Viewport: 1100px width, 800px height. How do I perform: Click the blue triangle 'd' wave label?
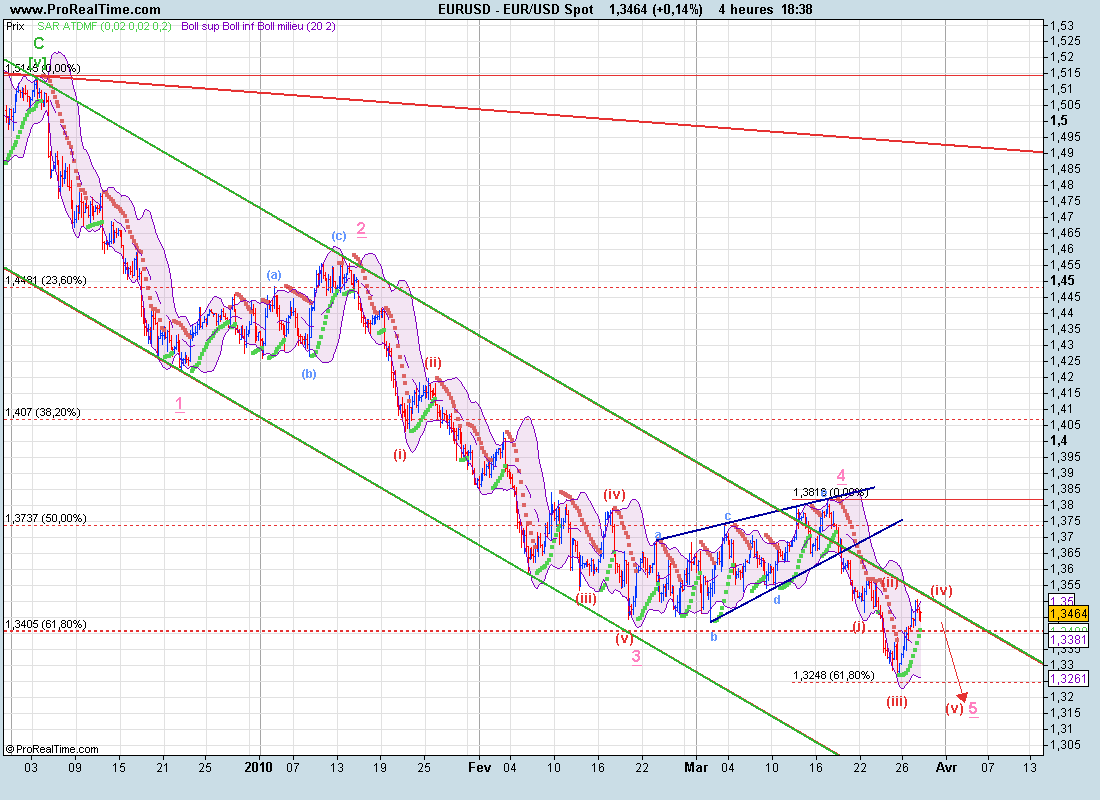(777, 600)
